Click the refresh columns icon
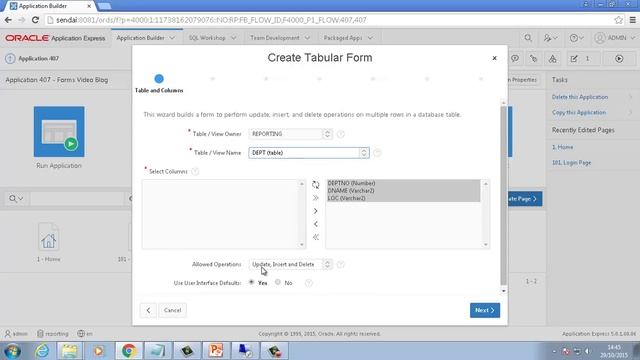The height and width of the screenshot is (360, 640). [x=316, y=185]
